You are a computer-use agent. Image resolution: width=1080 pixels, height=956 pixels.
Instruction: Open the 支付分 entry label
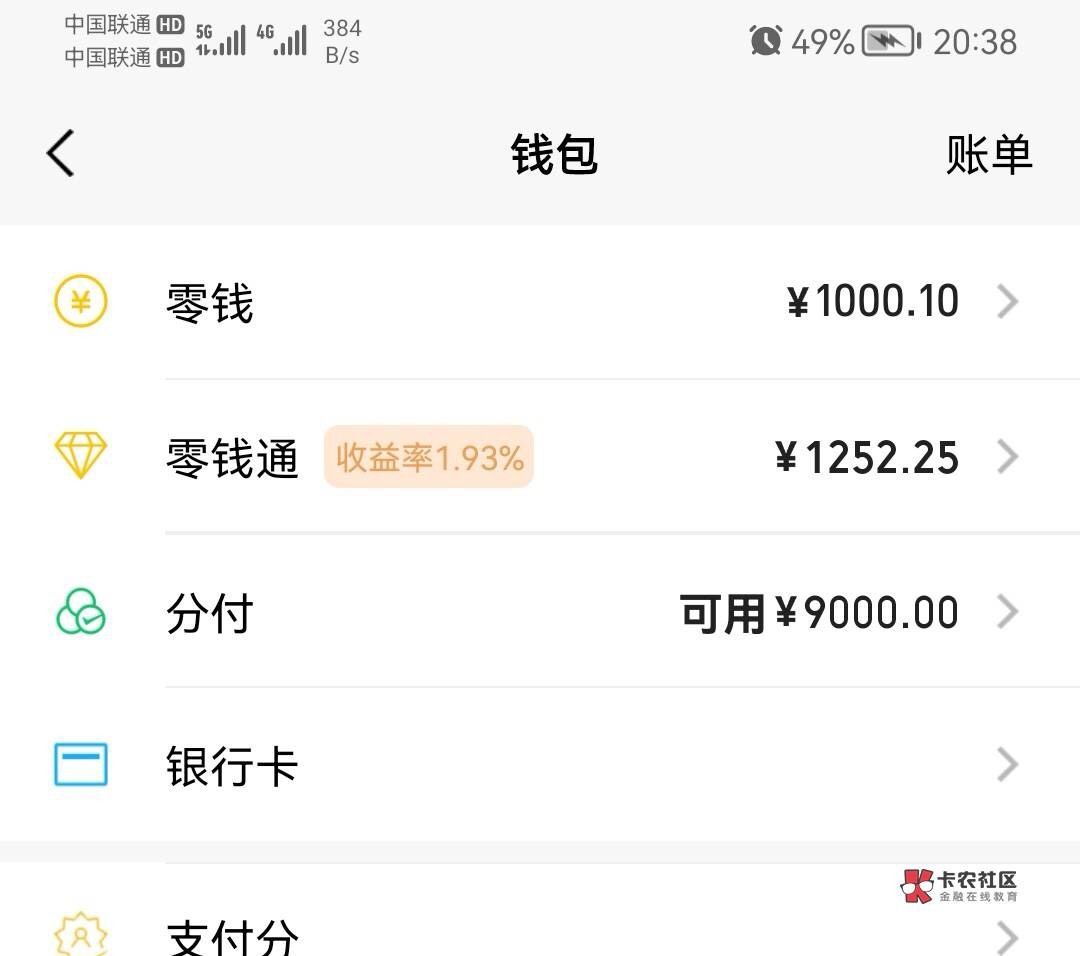232,936
